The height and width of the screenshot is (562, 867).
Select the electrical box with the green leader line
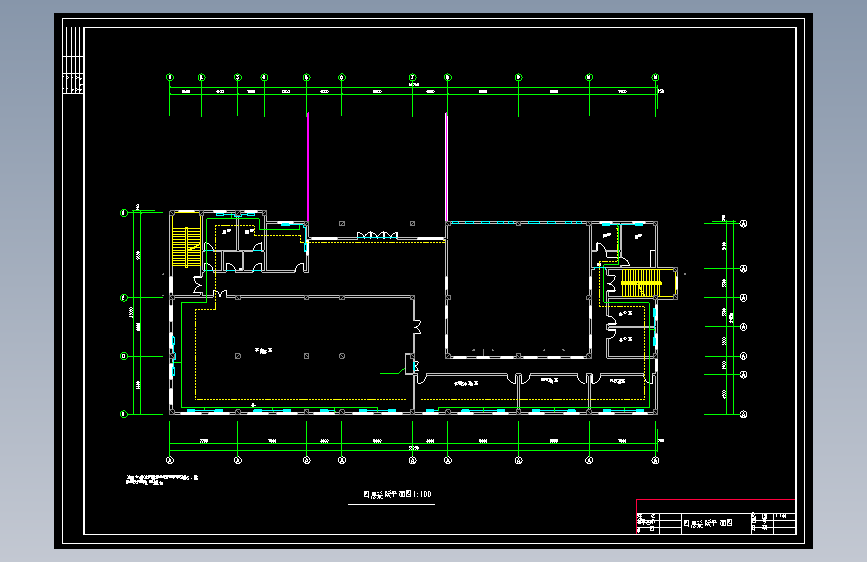[410, 364]
